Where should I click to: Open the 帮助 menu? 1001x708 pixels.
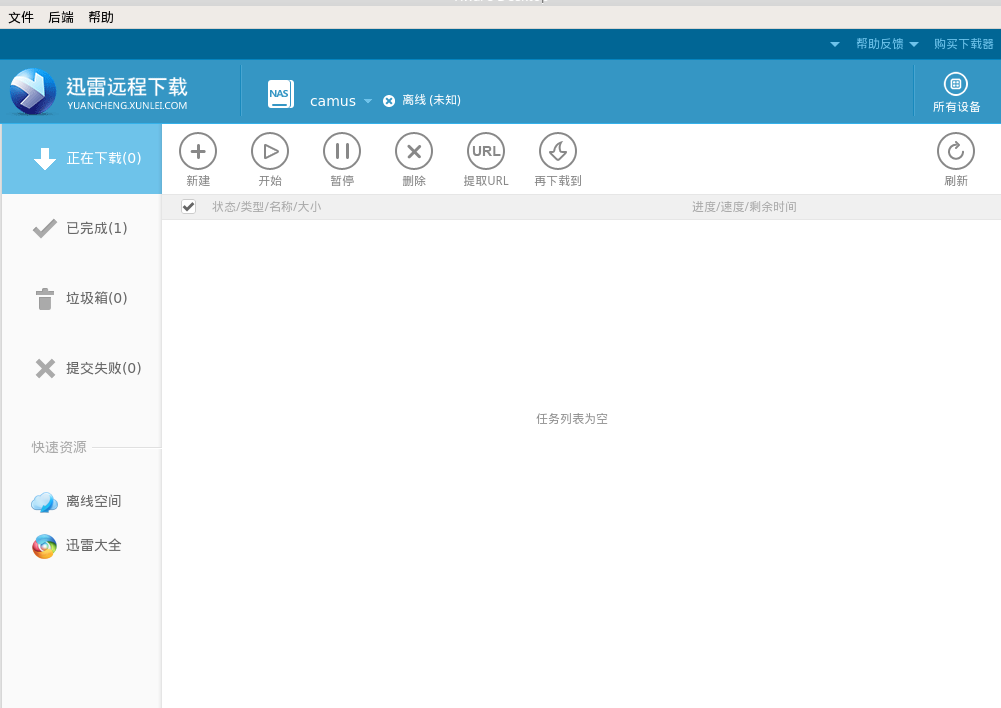101,17
